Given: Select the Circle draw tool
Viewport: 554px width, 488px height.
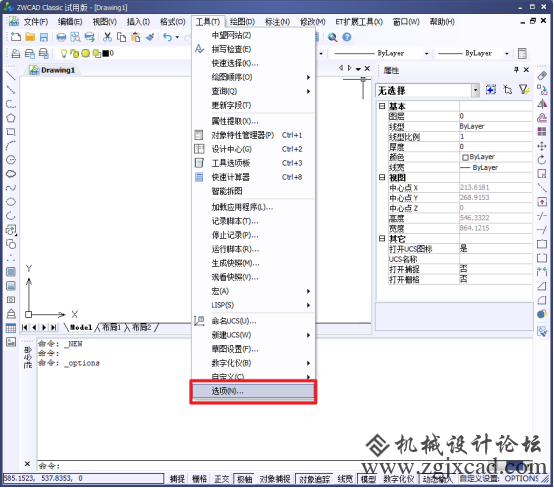Looking at the screenshot, I should pyautogui.click(x=11, y=160).
